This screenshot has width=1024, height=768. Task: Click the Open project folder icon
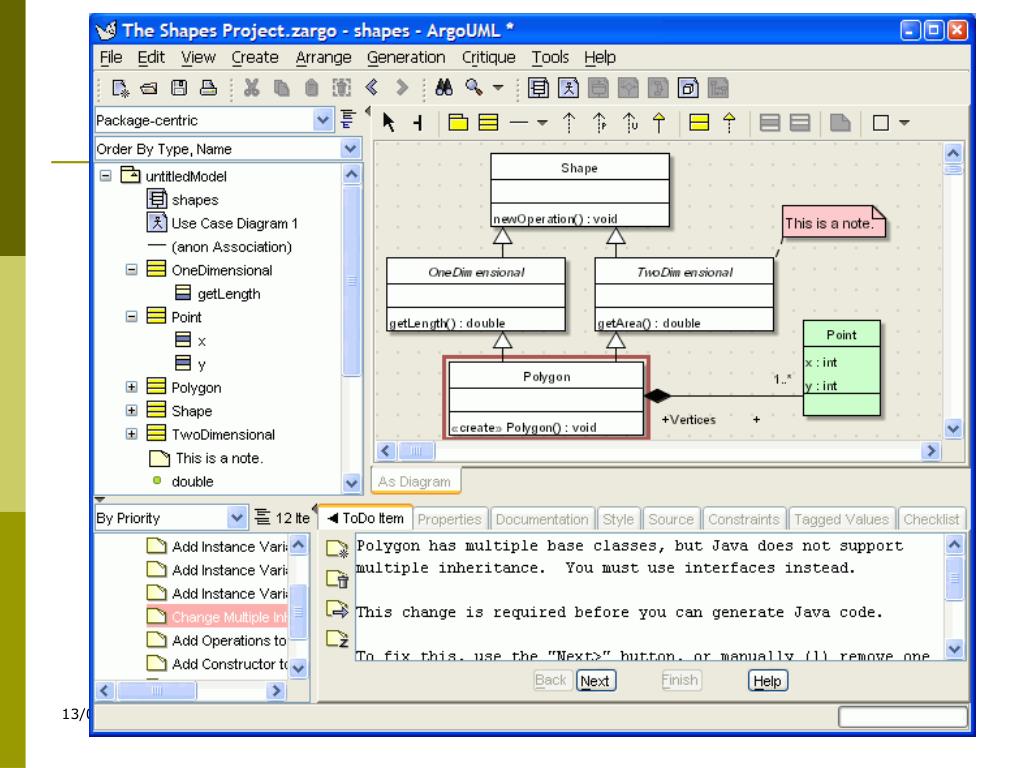149,88
